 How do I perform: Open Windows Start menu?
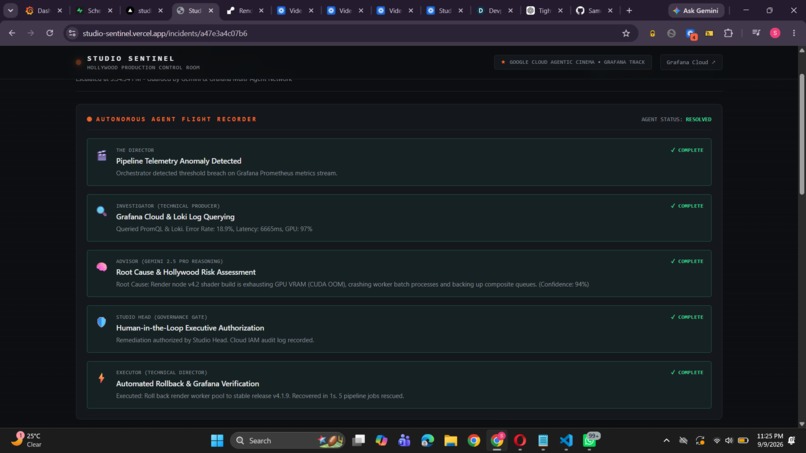[x=217, y=441]
